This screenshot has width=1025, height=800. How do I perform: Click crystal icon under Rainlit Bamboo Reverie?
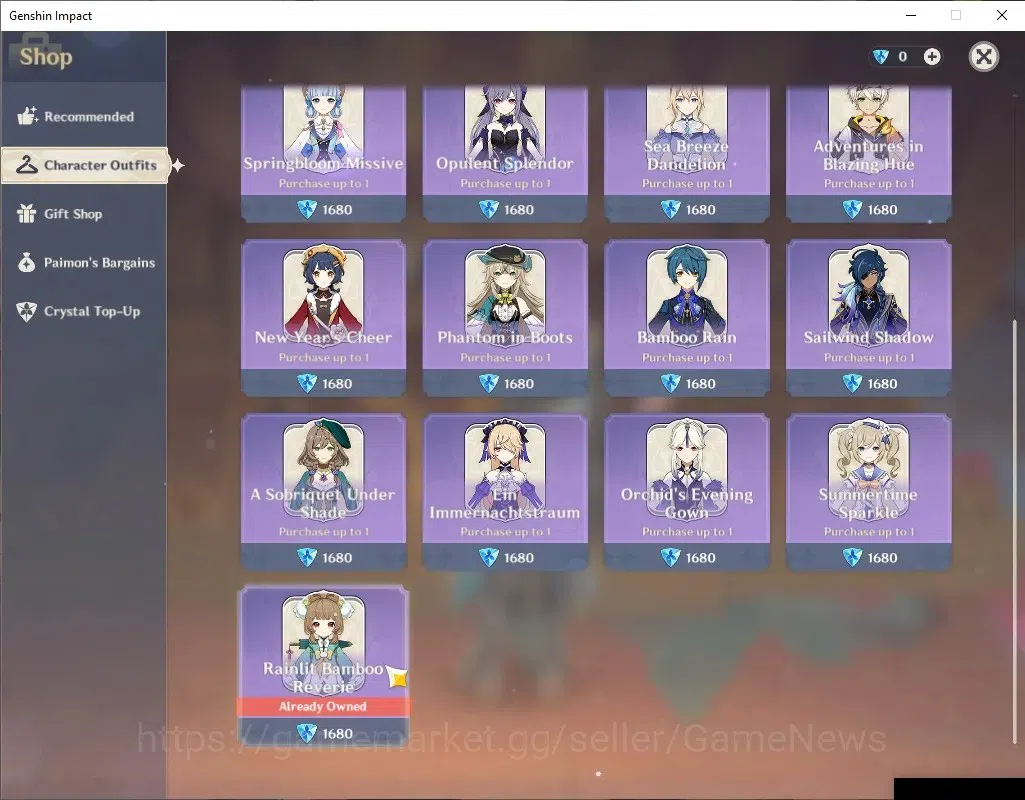coord(307,733)
